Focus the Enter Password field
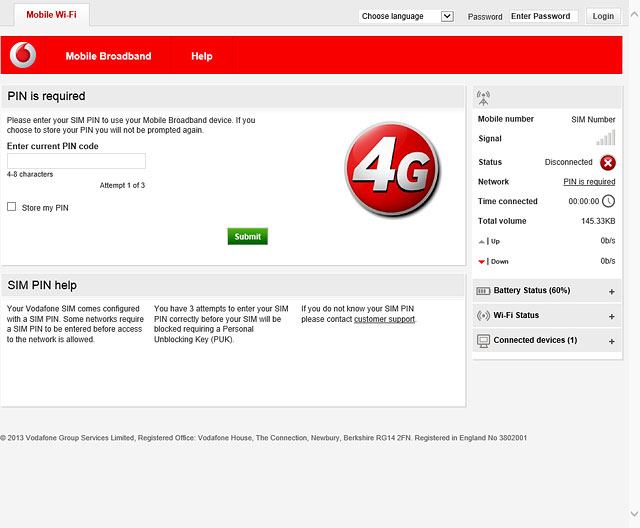640x528 pixels. (x=543, y=16)
